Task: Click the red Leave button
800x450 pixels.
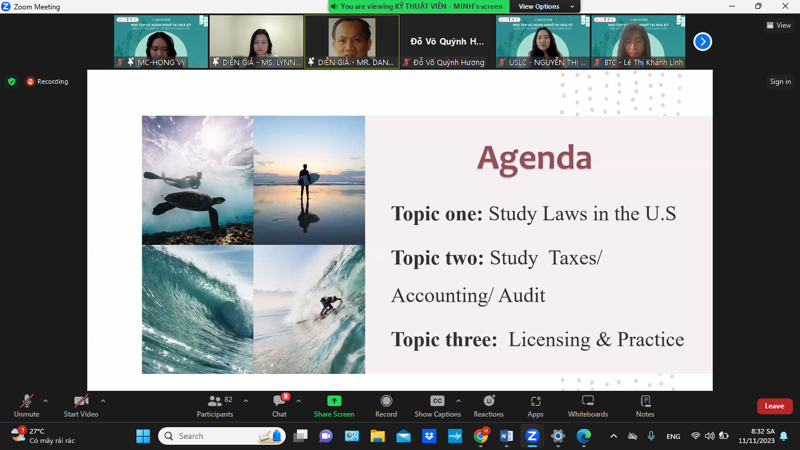Action: pyautogui.click(x=774, y=406)
